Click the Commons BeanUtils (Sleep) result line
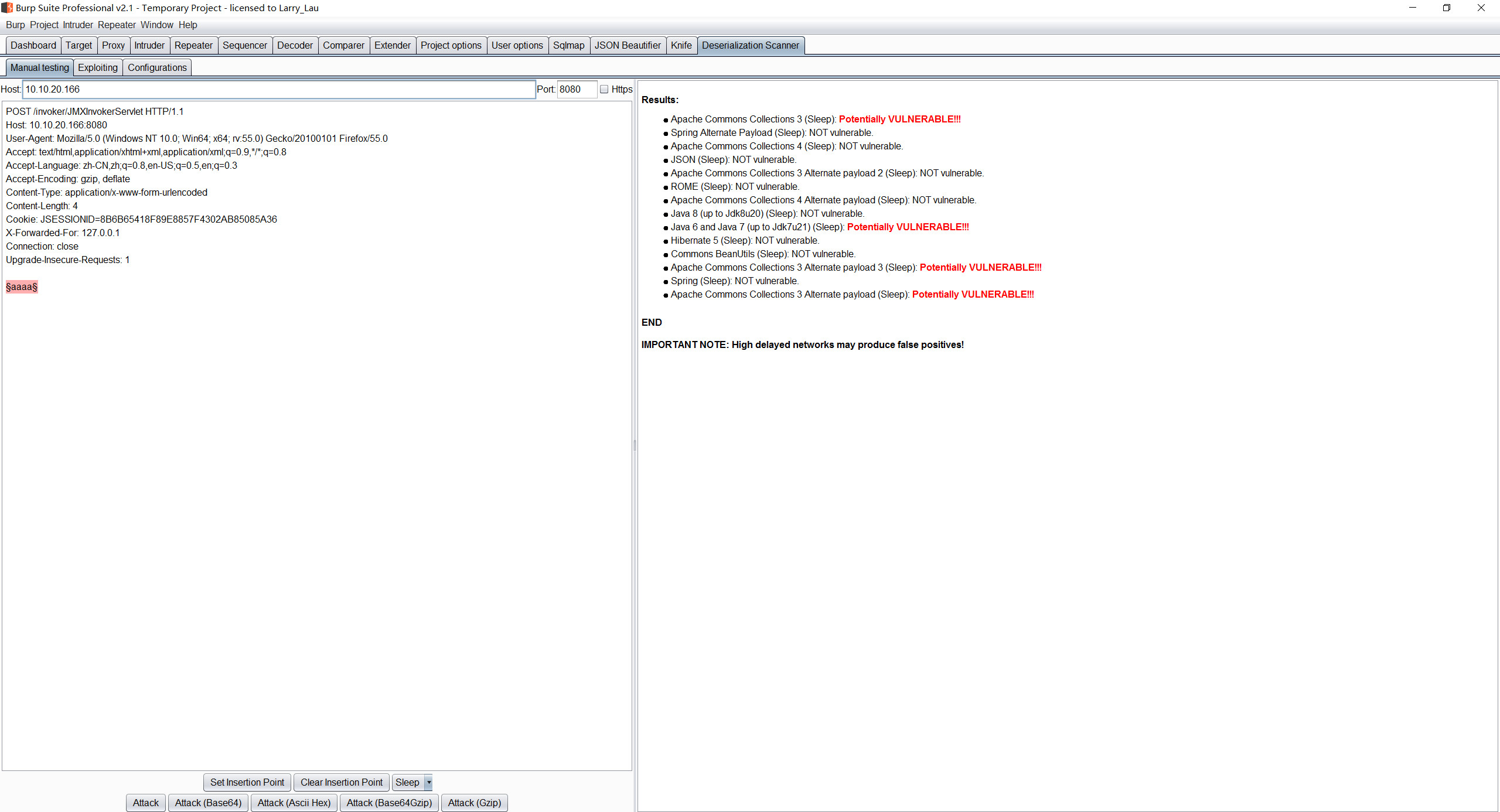1500x812 pixels. [763, 254]
